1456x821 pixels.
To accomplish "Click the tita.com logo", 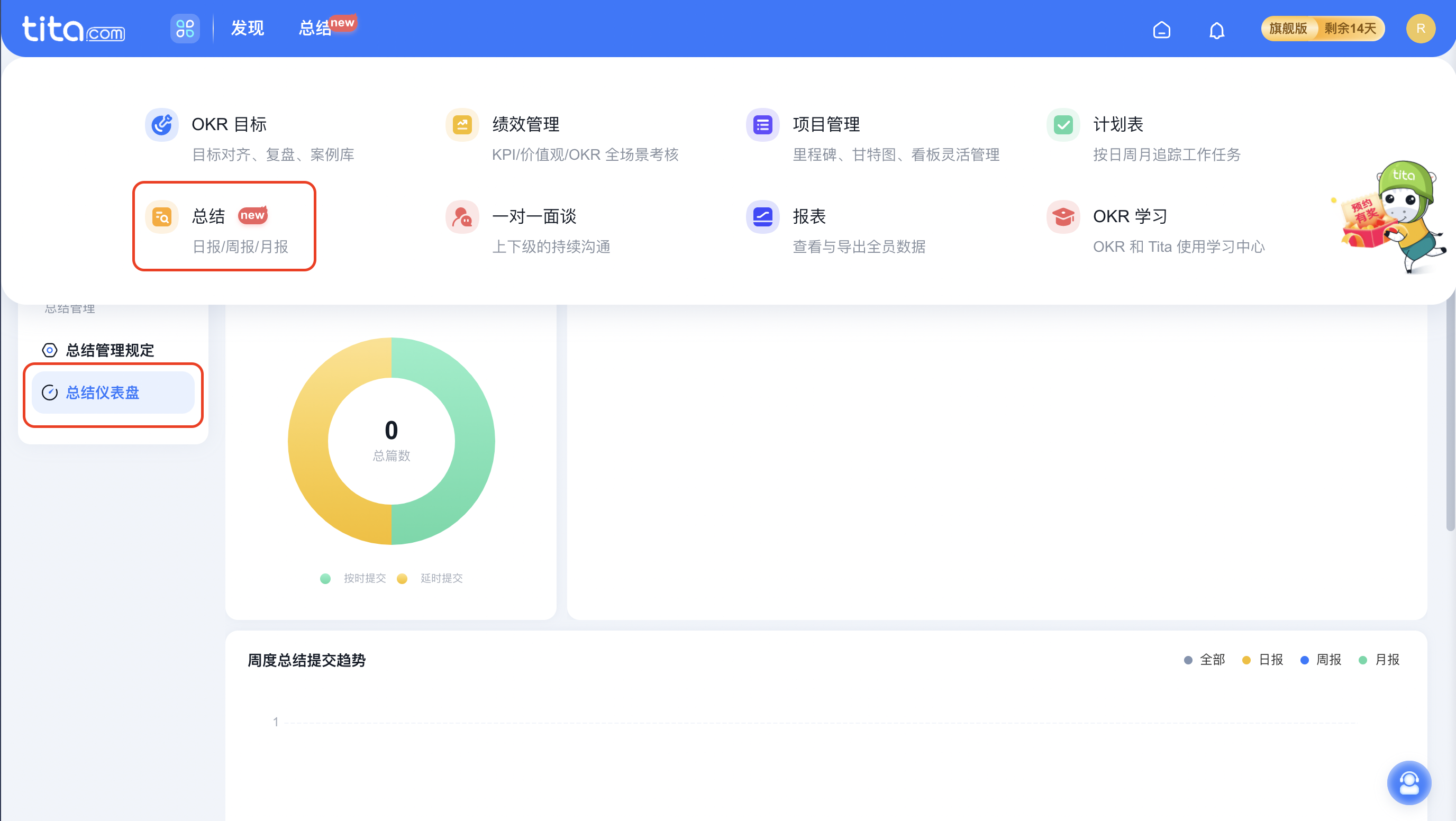I will tap(74, 28).
